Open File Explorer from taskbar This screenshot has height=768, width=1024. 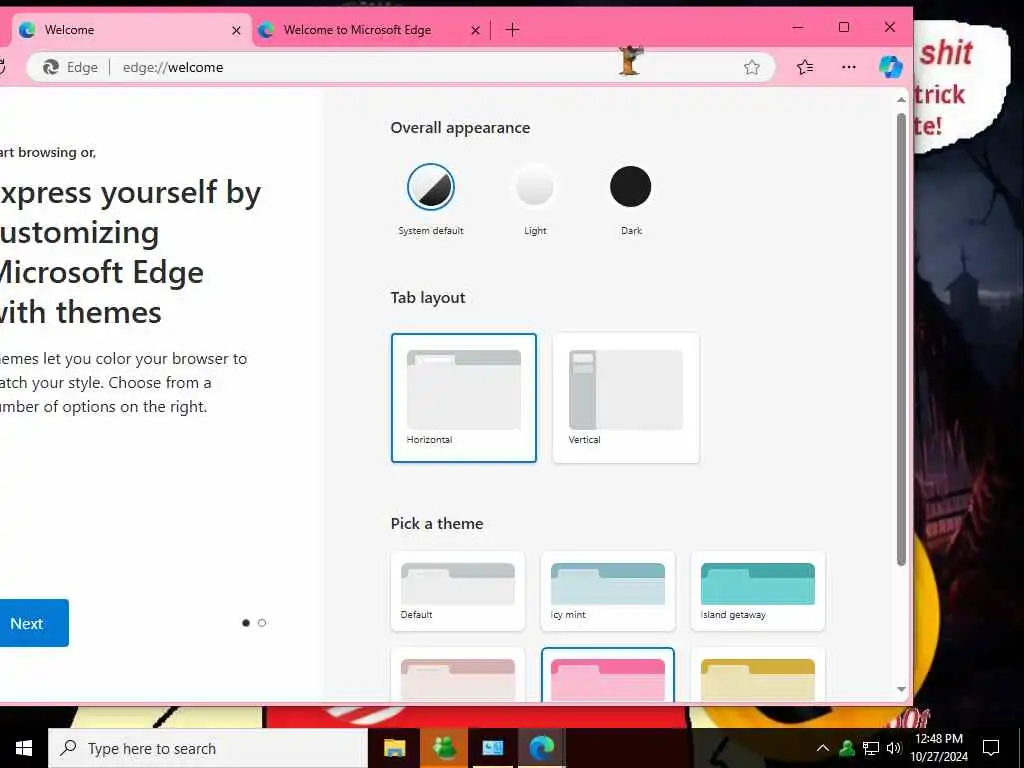point(394,748)
